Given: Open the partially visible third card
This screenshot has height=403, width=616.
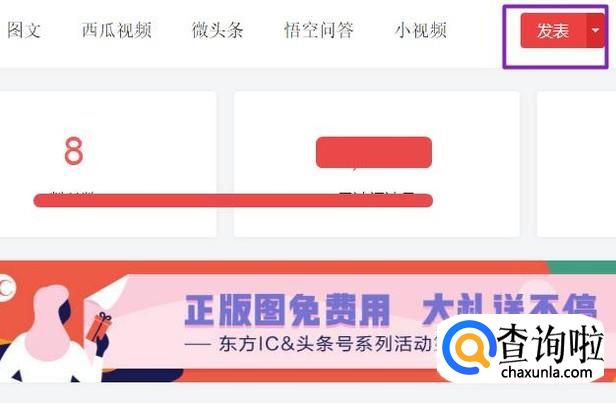Looking at the screenshot, I should tap(576, 164).
